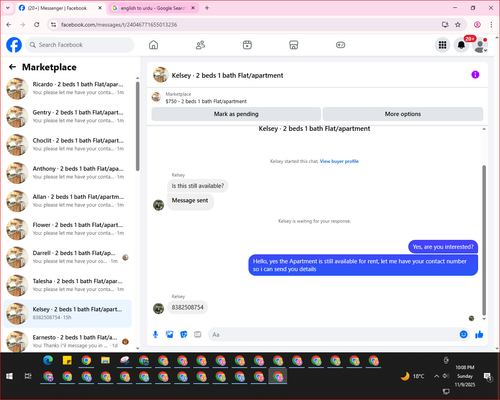Open the emoji picker in message box

(463, 334)
